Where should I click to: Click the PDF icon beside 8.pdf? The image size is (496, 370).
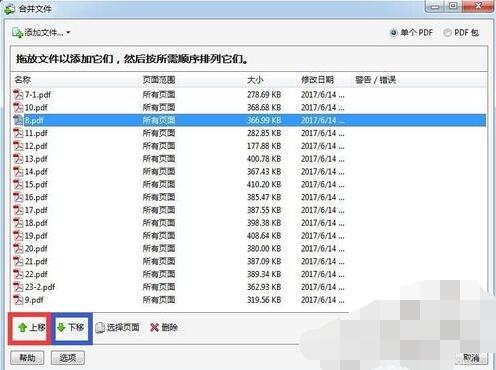pos(18,120)
